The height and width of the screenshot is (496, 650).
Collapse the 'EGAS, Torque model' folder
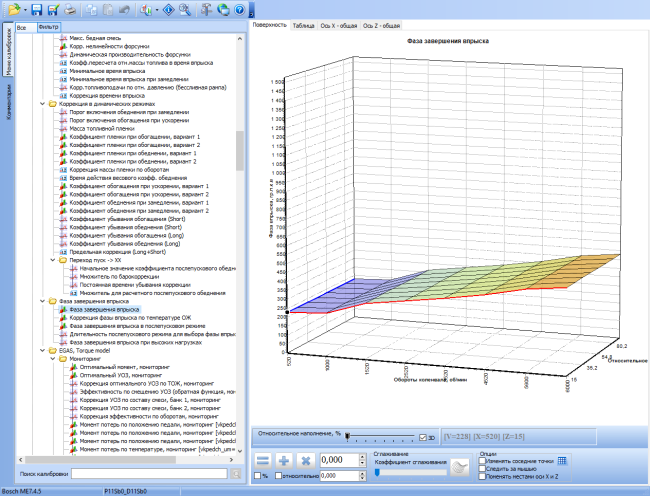(x=42, y=351)
